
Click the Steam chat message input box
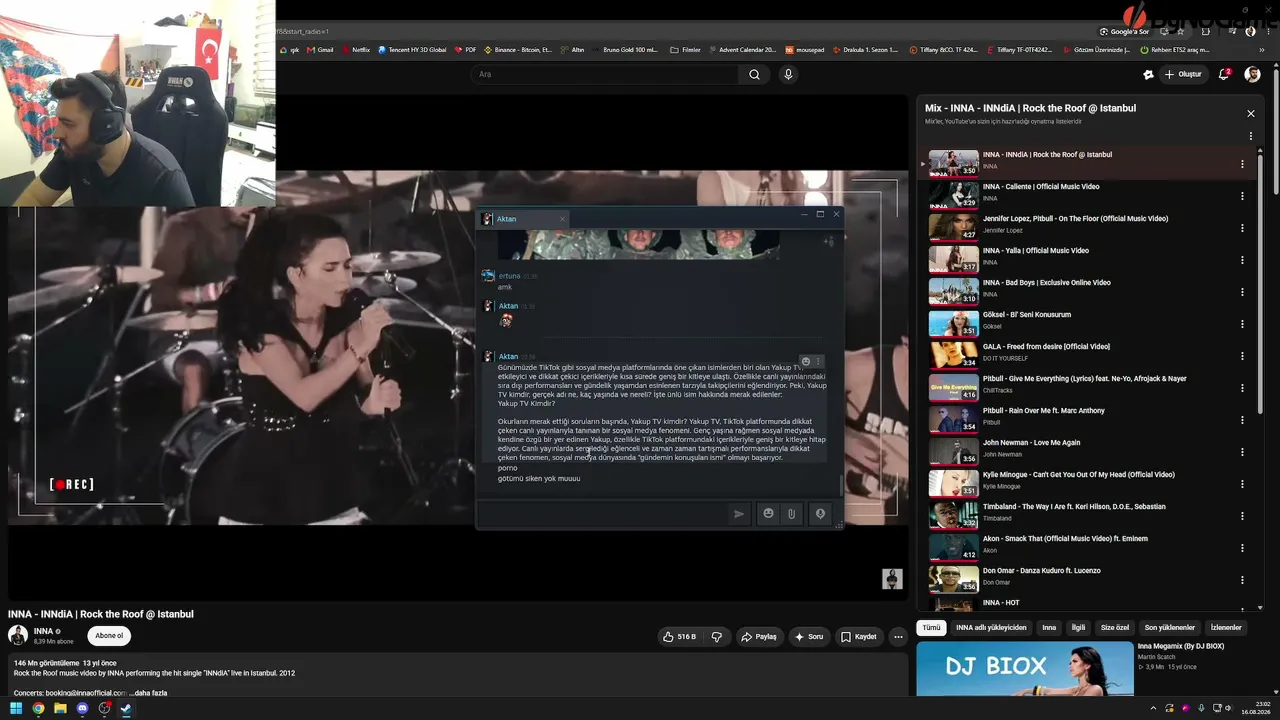(602, 514)
